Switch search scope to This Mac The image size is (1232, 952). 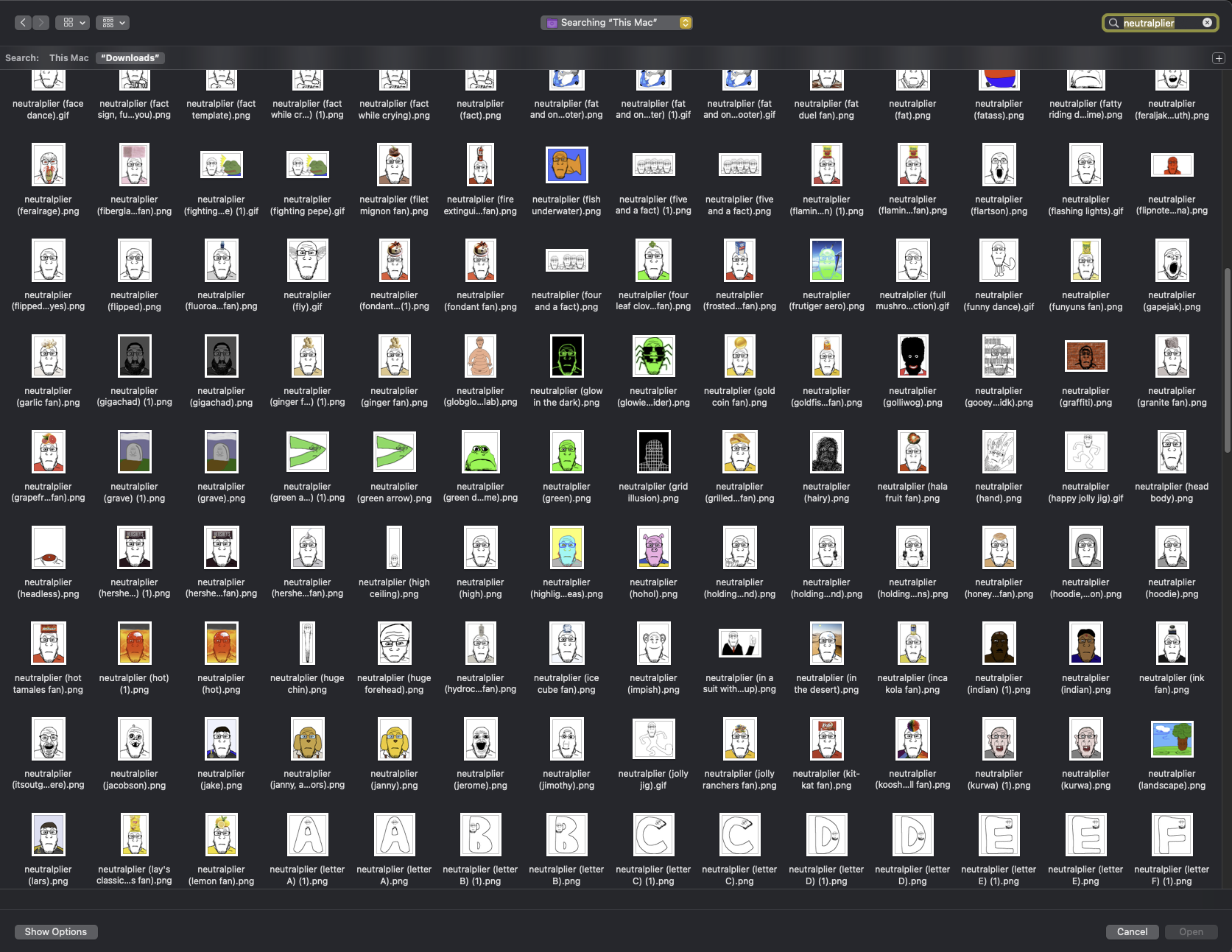click(68, 58)
